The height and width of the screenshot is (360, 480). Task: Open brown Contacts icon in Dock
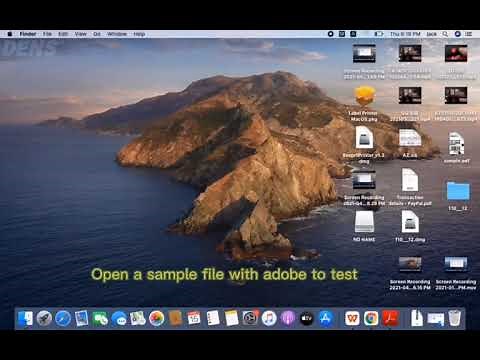click(175, 318)
